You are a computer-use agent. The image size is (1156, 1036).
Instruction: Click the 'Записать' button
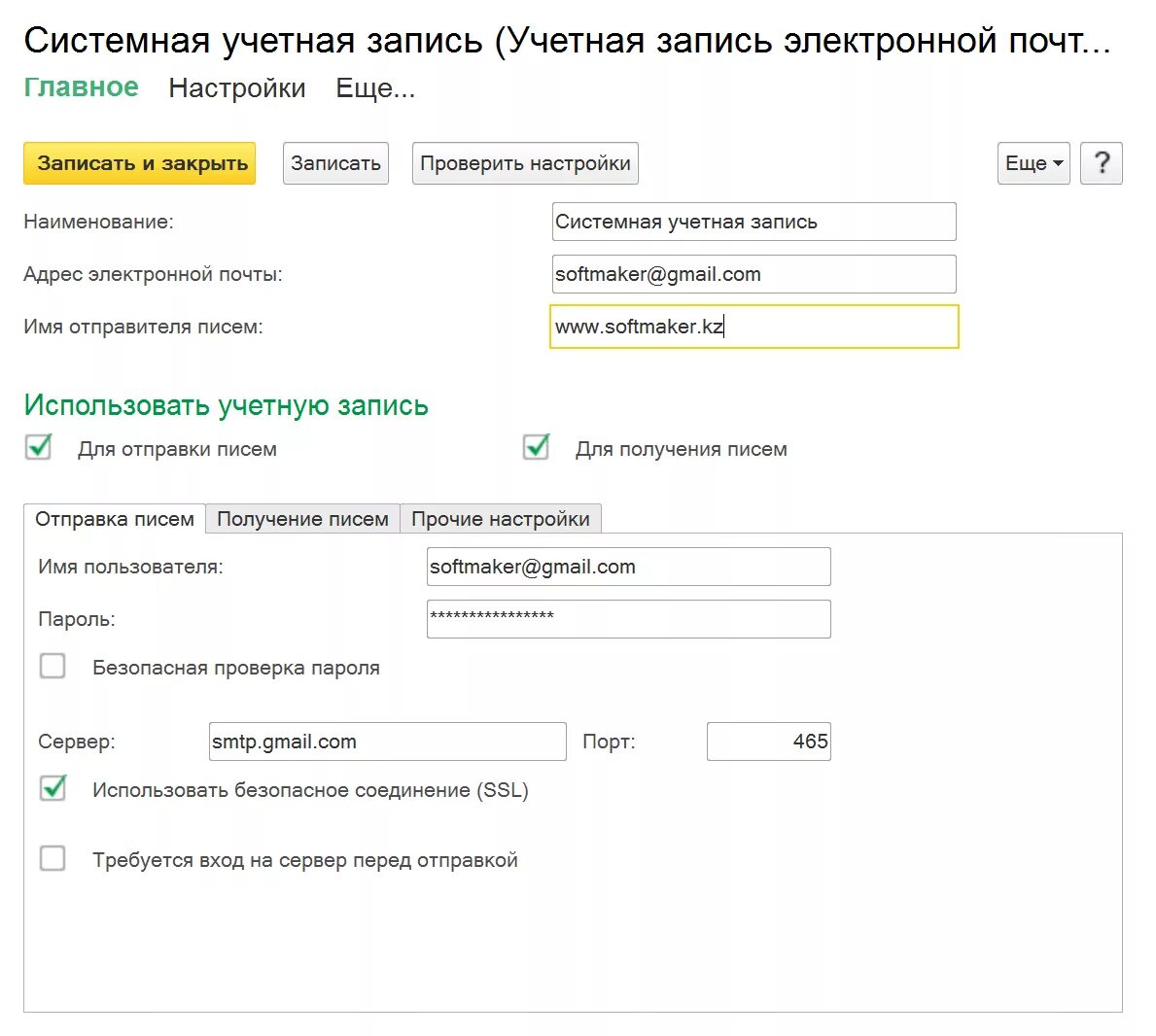coord(335,163)
